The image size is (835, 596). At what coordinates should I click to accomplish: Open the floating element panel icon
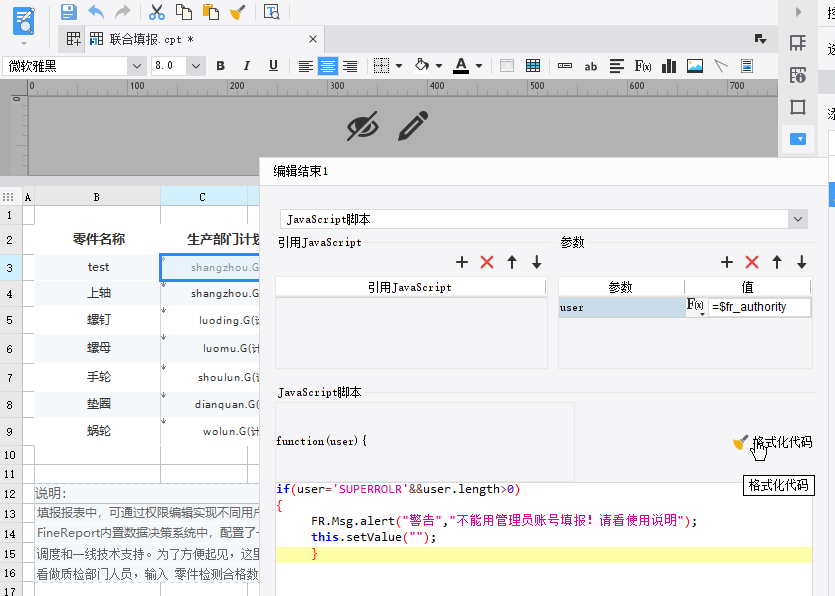[x=798, y=107]
